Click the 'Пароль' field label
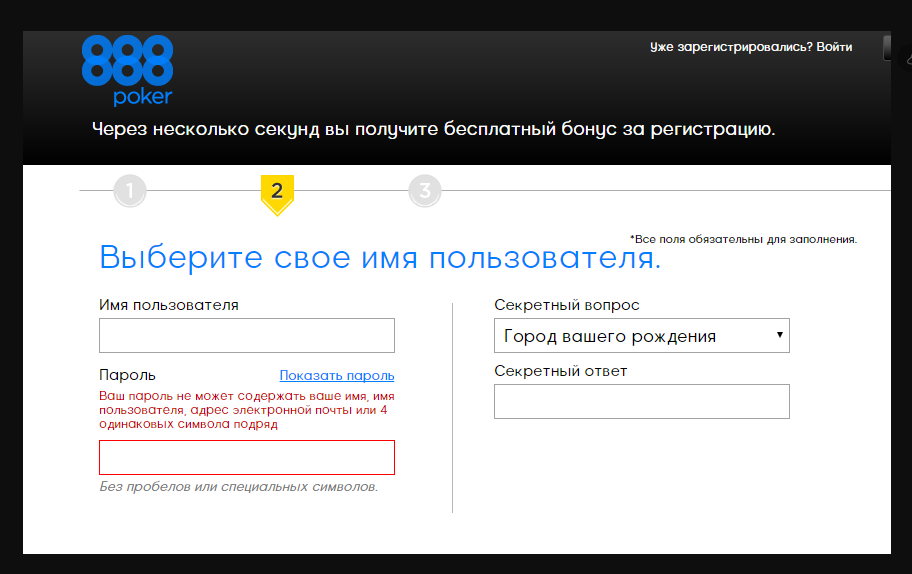Screen dimensions: 912x574 128,375
